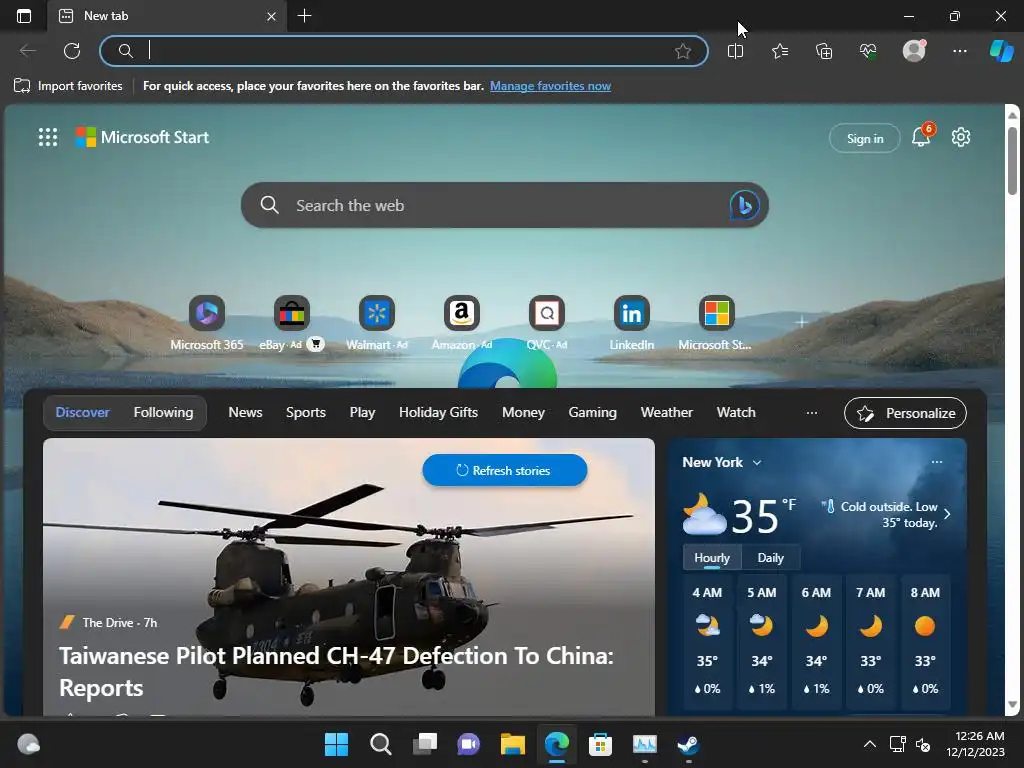Screen dimensions: 1024x768
Task: Open Collections icon in toolbar
Action: [824, 51]
